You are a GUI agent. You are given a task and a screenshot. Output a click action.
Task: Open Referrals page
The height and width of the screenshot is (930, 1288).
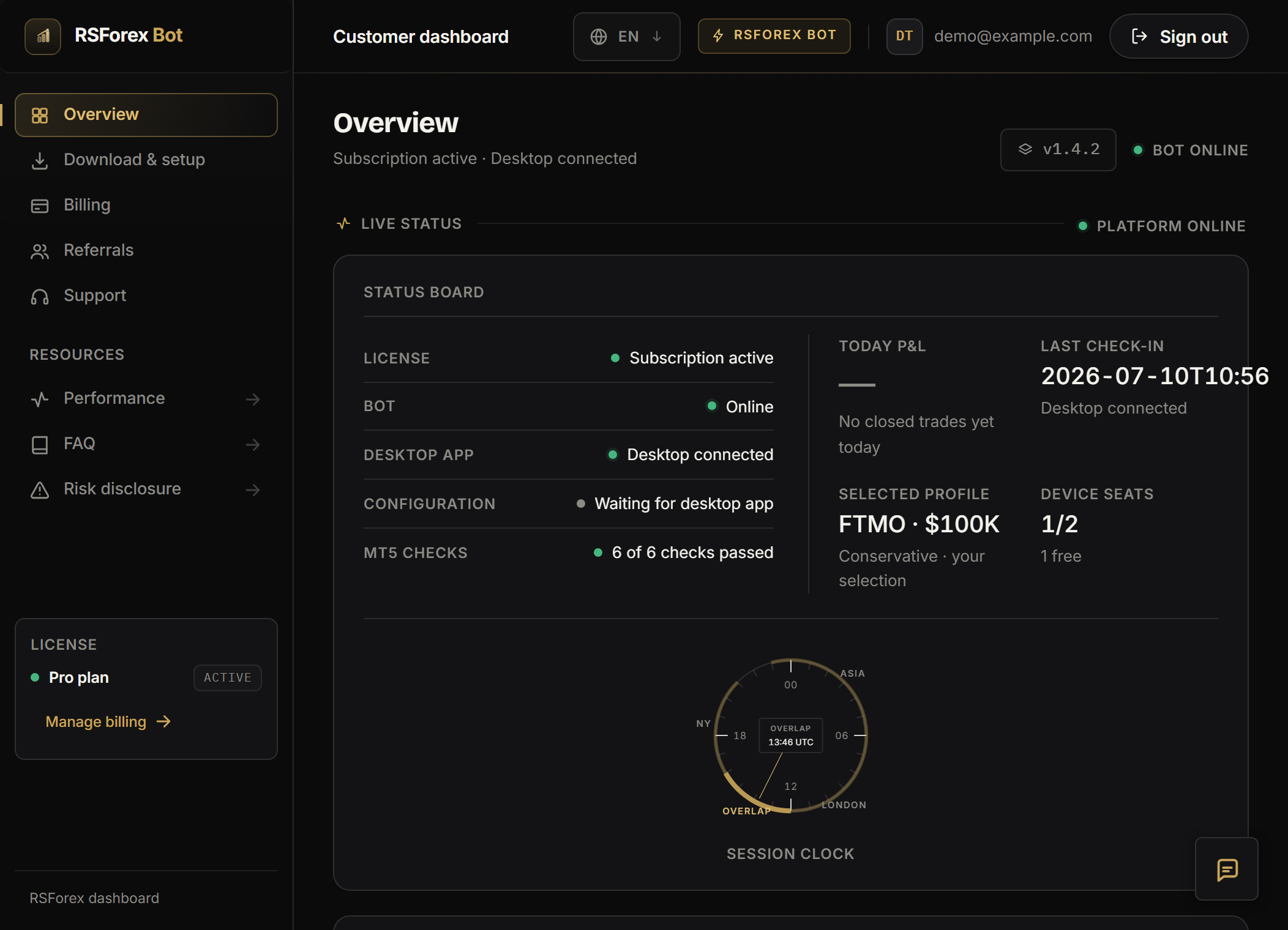[x=146, y=250]
